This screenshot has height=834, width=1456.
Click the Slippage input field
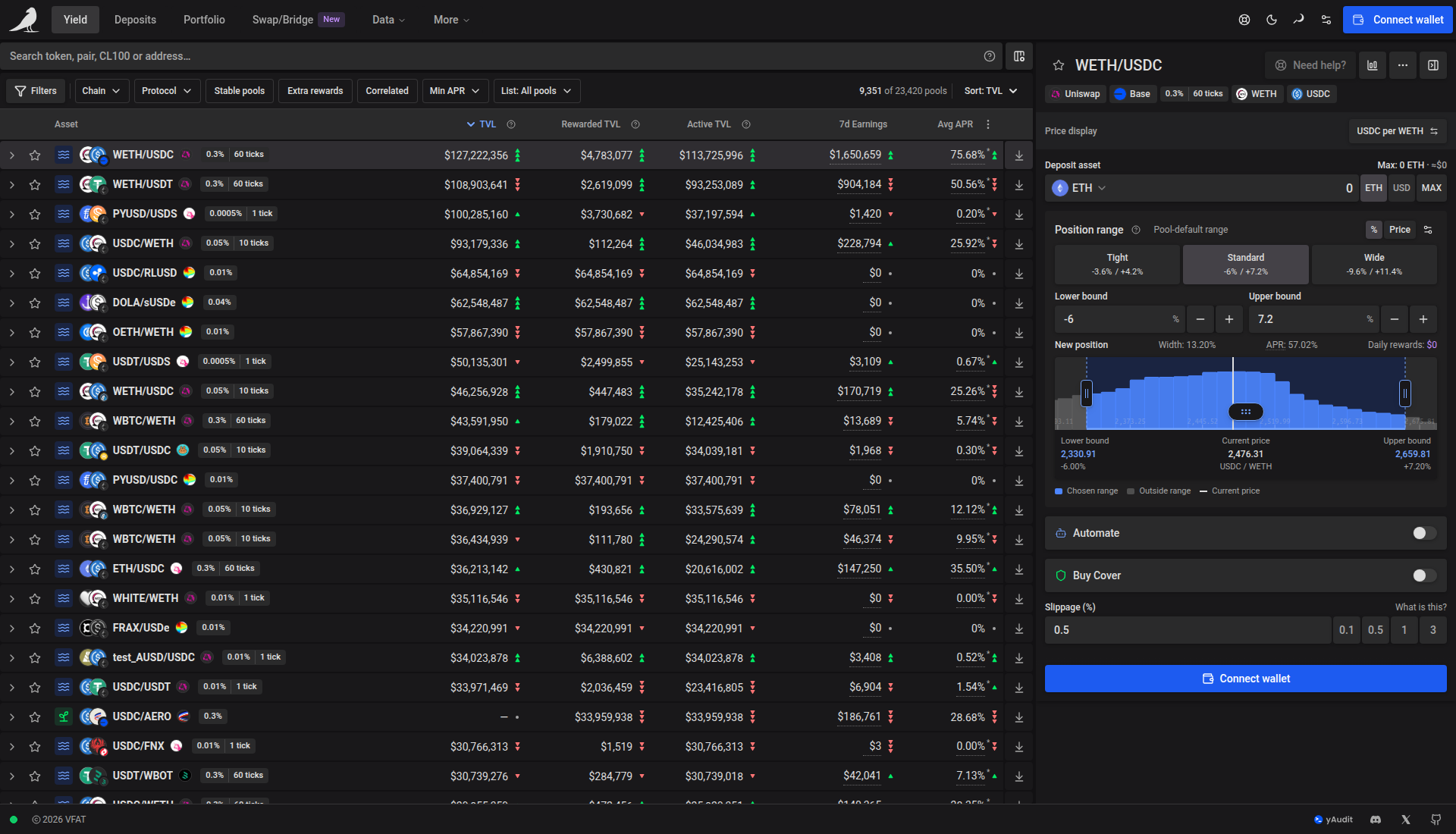click(1188, 630)
